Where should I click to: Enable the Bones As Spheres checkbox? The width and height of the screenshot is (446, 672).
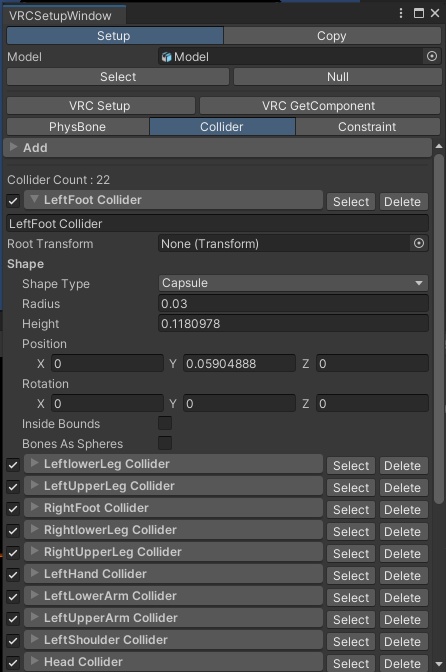(165, 443)
